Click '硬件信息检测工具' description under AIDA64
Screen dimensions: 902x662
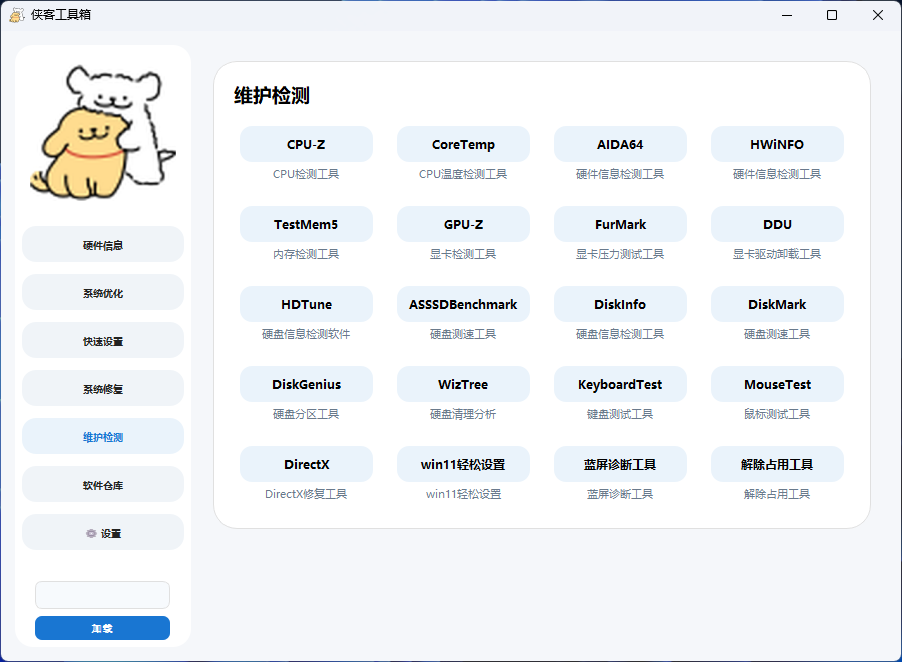[x=620, y=174]
